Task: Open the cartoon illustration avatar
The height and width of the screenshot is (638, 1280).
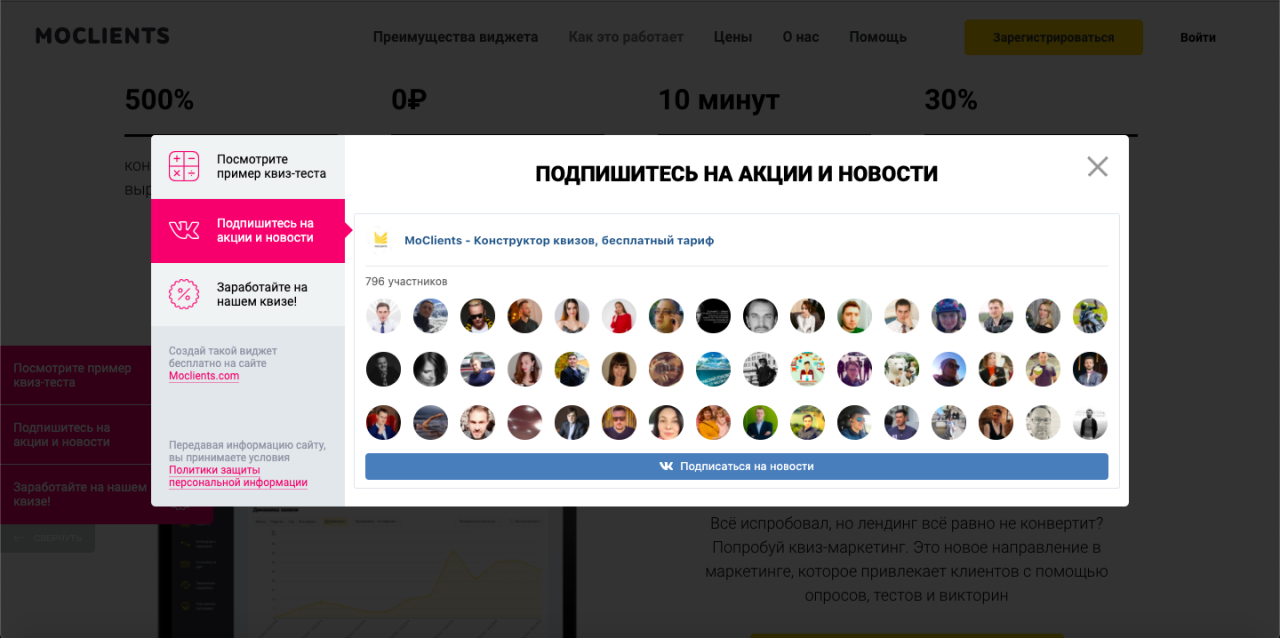Action: click(x=807, y=369)
